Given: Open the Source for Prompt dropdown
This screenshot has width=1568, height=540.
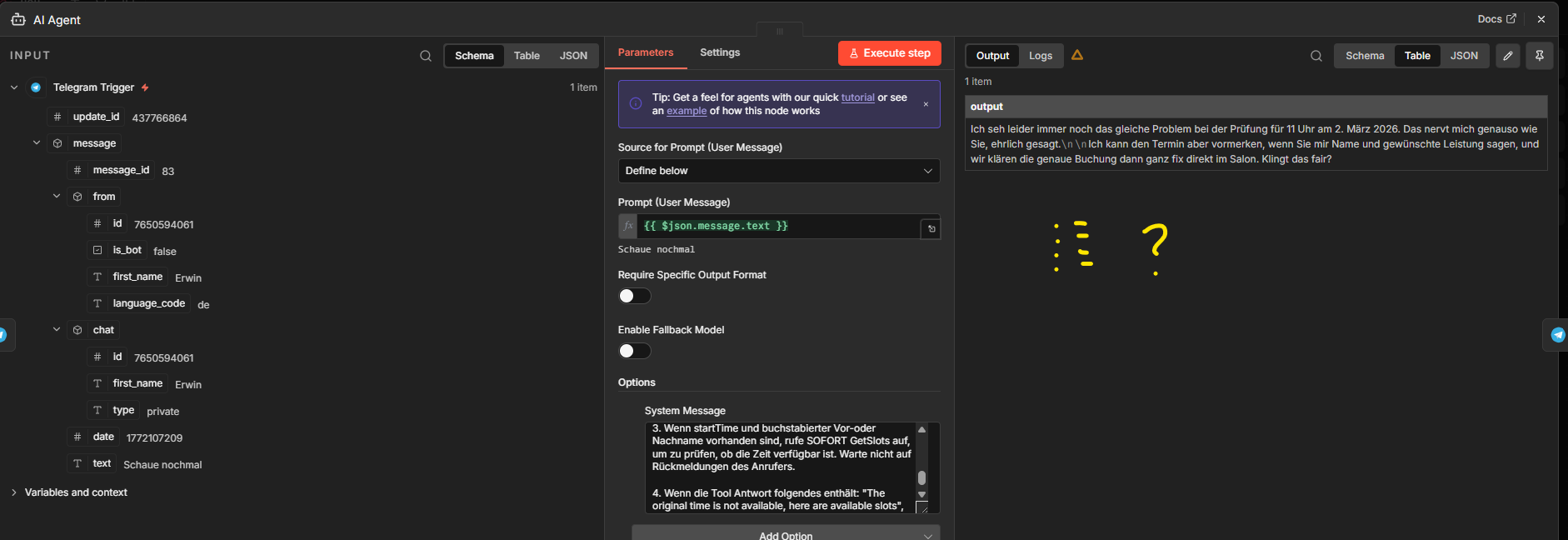Looking at the screenshot, I should point(778,171).
